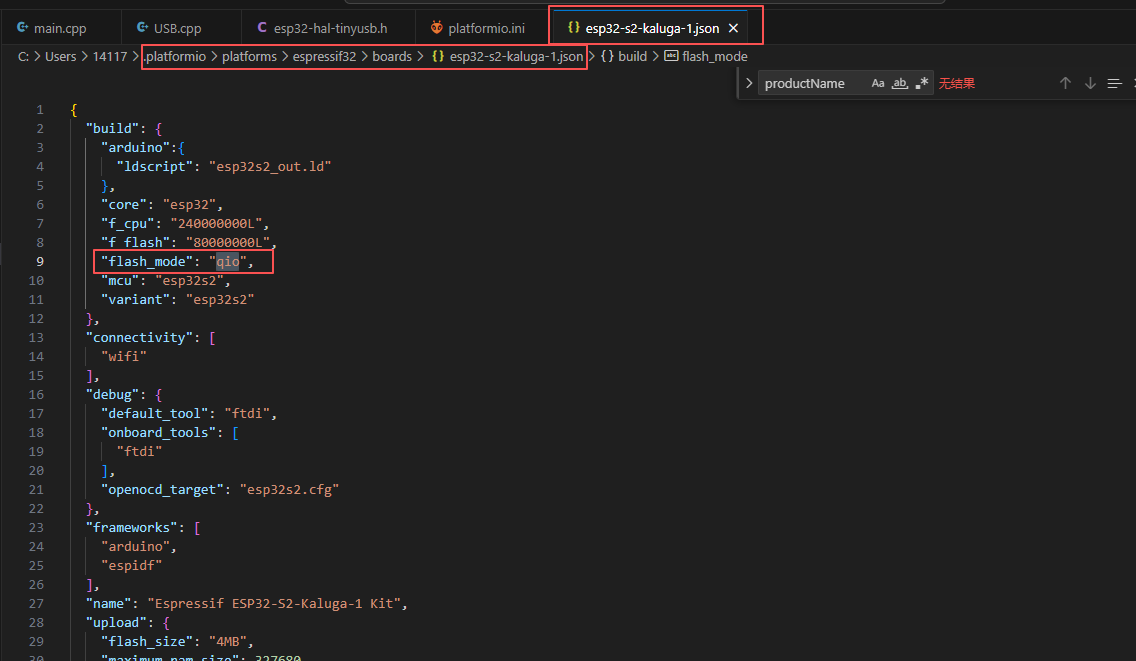The width and height of the screenshot is (1136, 661).
Task: Open the build symbol breadcrumb
Action: click(632, 57)
